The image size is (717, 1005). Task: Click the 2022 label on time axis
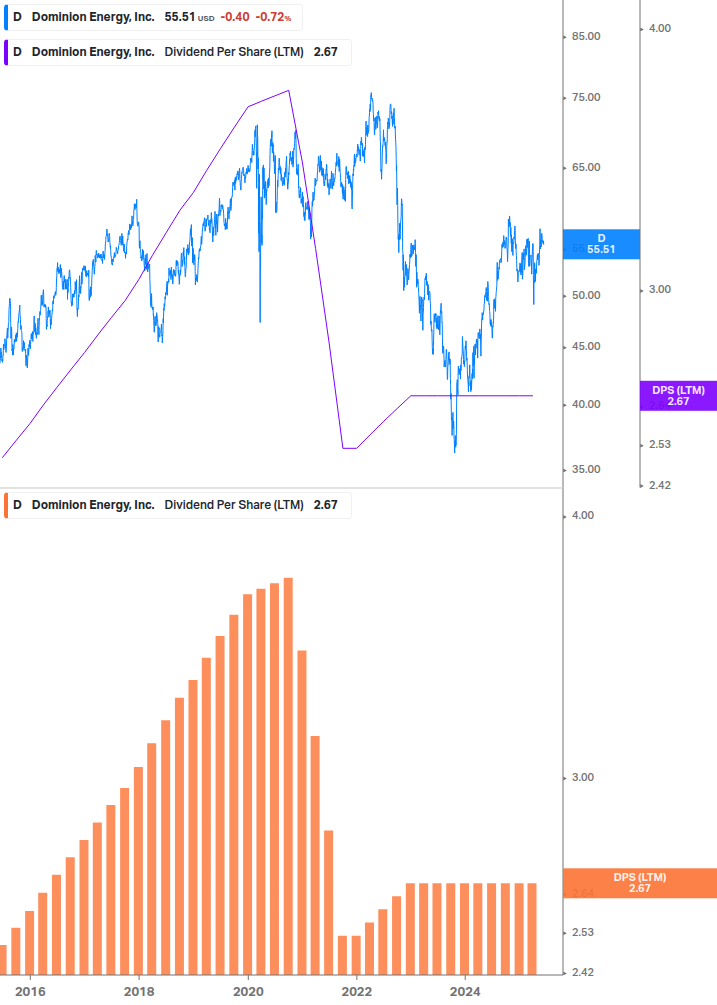coord(356,992)
